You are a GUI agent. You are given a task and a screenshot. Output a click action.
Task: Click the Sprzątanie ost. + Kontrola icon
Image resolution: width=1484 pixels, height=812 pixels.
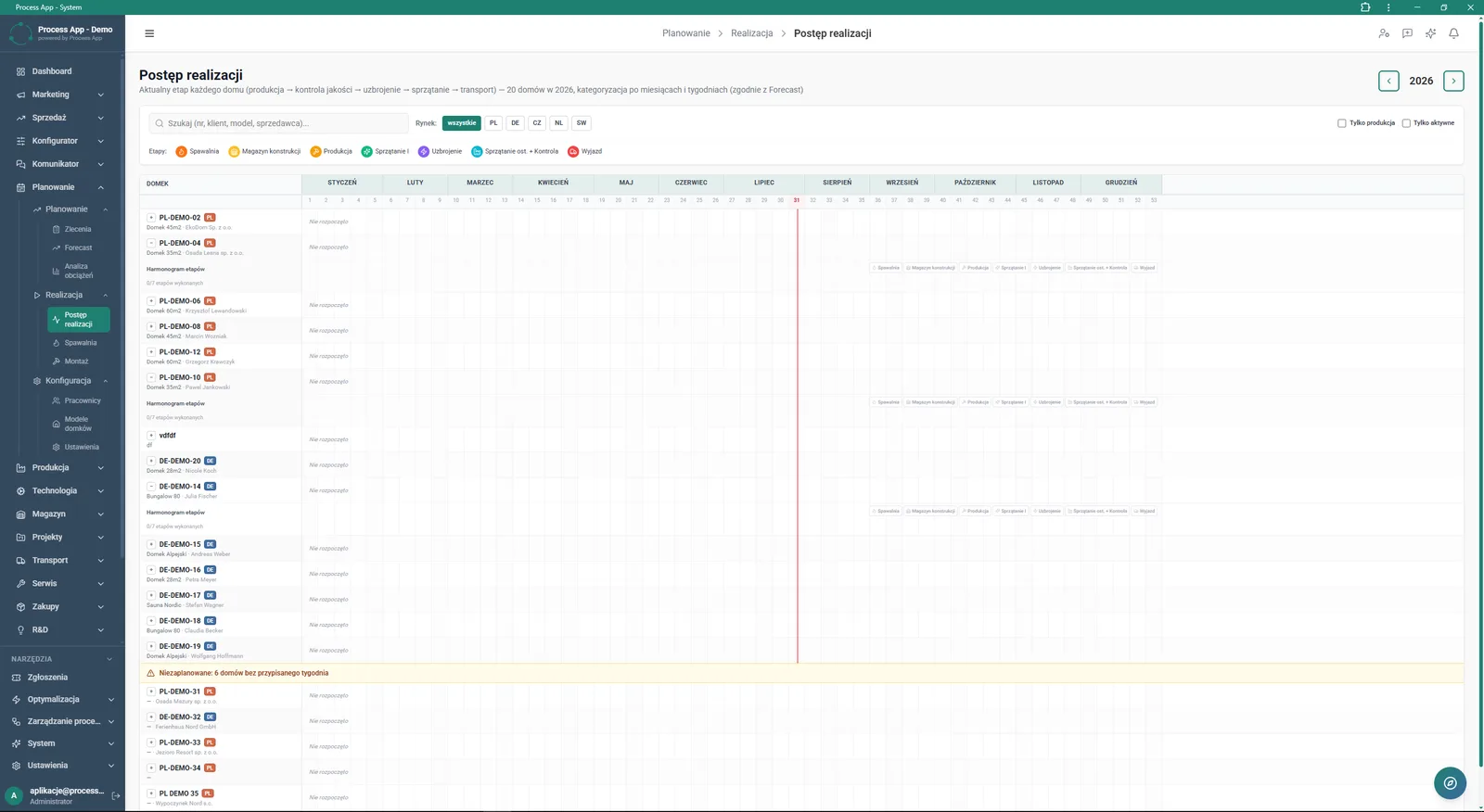pyautogui.click(x=477, y=151)
